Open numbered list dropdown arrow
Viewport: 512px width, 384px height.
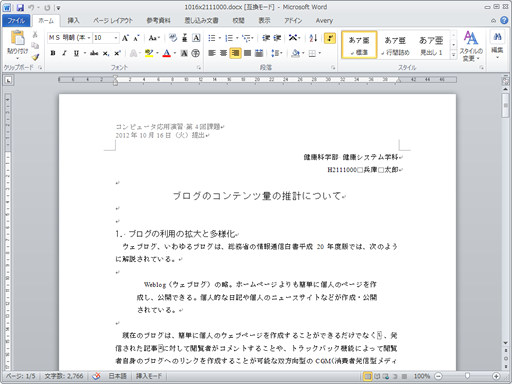(x=237, y=38)
